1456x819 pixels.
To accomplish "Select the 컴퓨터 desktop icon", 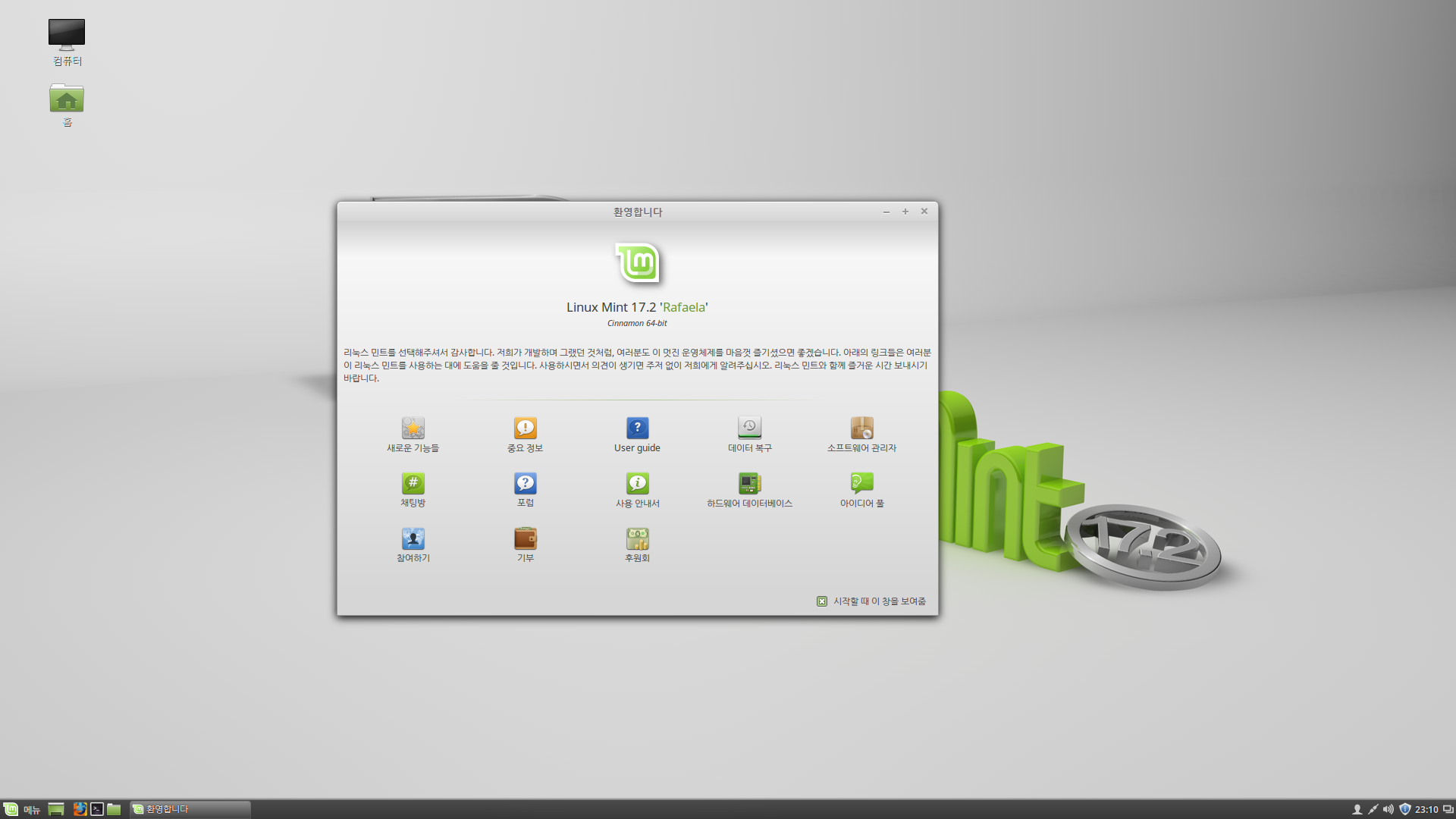I will point(67,42).
